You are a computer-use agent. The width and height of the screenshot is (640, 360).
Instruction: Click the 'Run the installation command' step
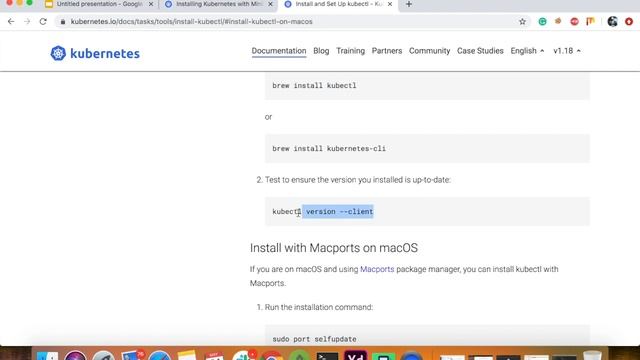[x=319, y=307]
